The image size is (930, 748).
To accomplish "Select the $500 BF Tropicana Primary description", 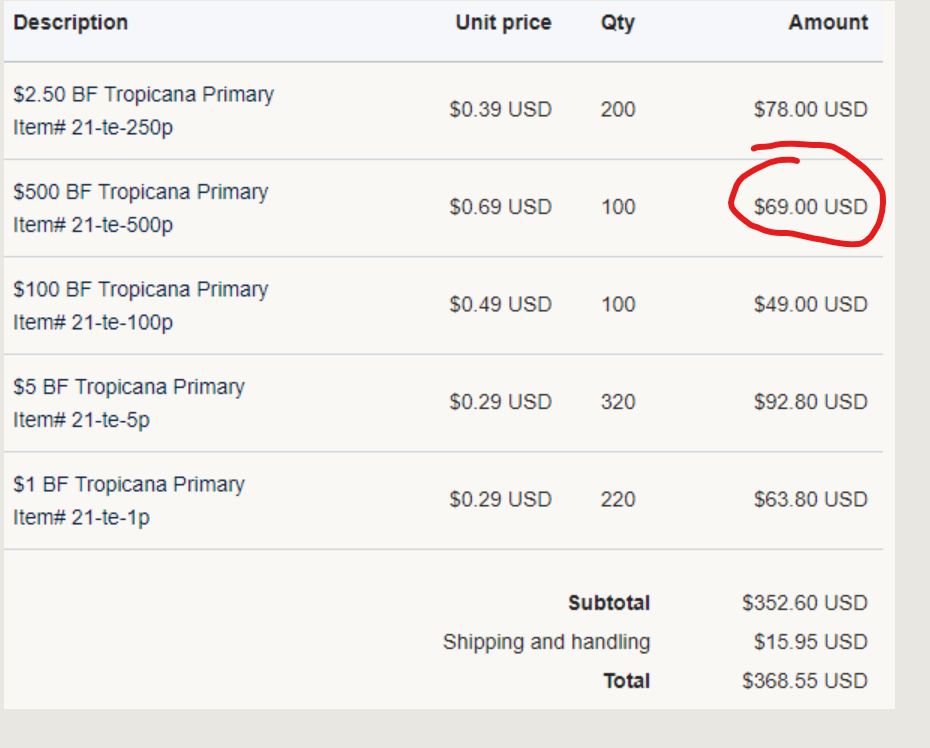I will [141, 191].
